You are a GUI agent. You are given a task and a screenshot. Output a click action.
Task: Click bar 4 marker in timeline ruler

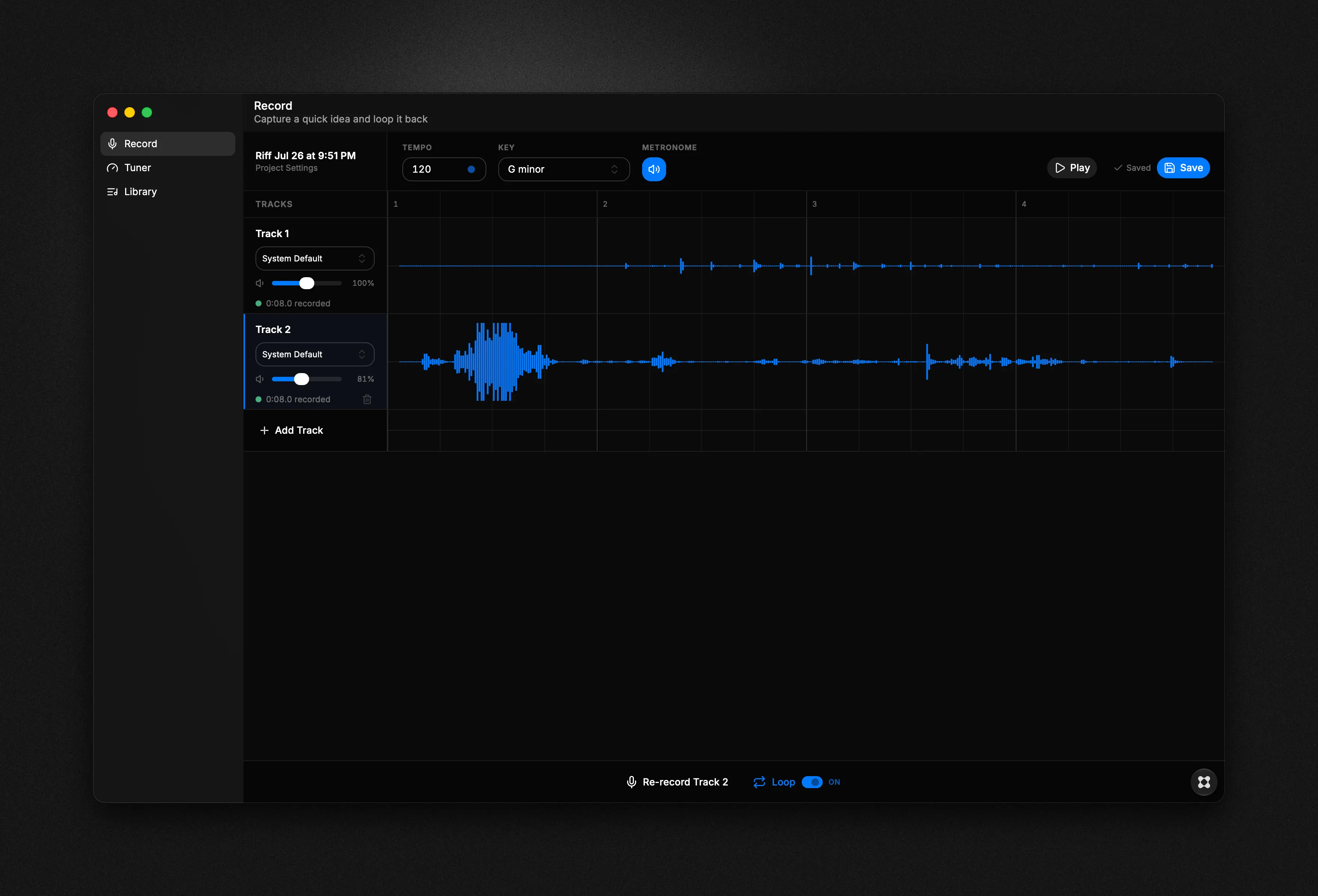click(1024, 204)
